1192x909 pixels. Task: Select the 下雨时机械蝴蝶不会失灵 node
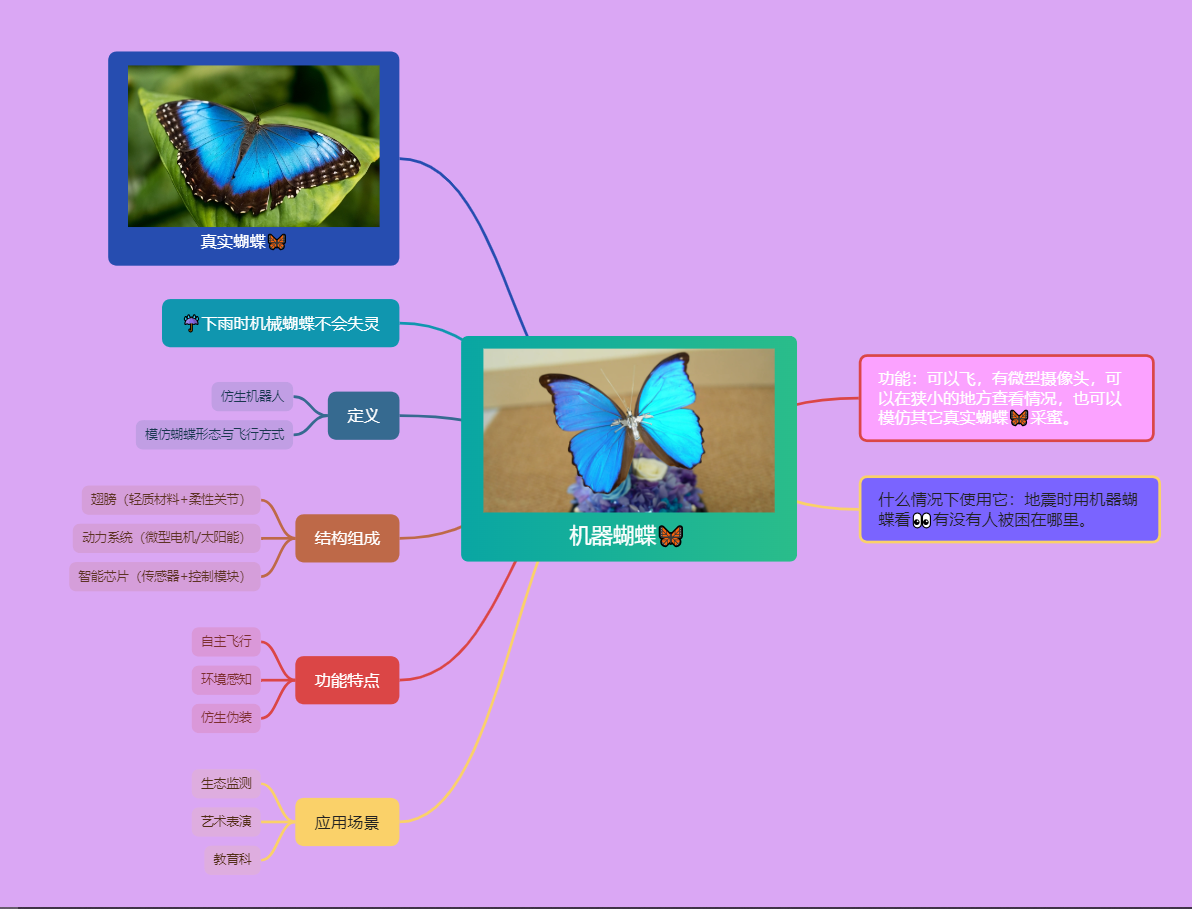click(x=281, y=323)
